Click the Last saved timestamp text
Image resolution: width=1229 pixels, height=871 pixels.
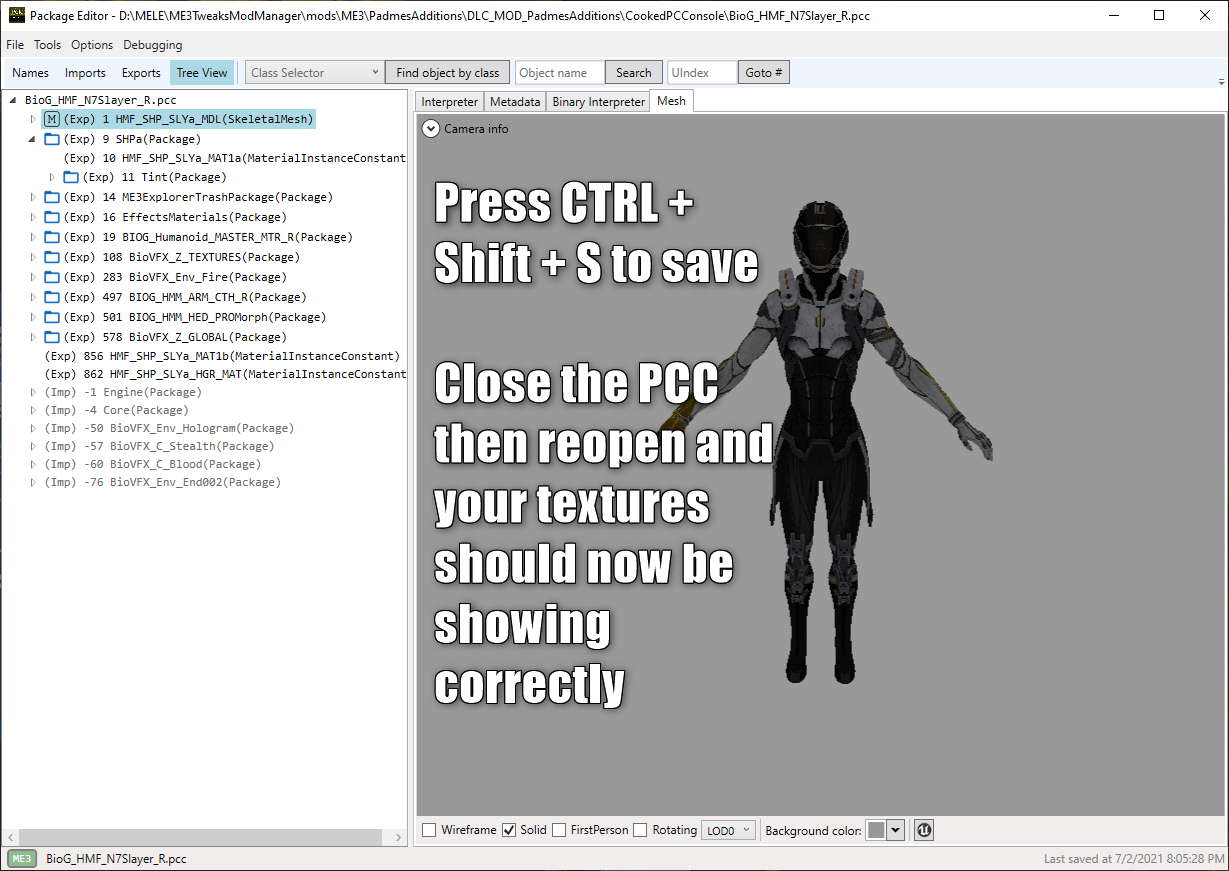[1134, 859]
